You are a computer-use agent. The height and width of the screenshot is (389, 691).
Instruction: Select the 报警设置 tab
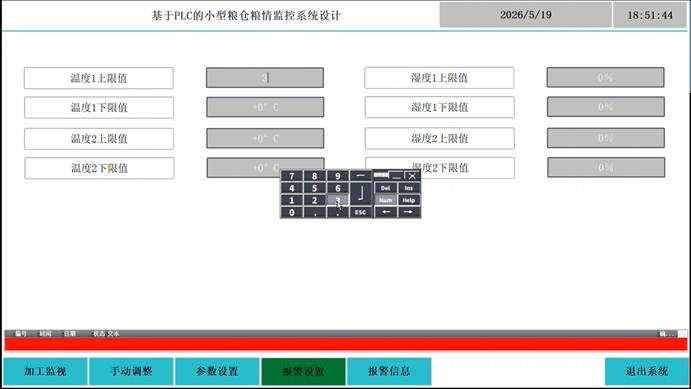pyautogui.click(x=303, y=371)
